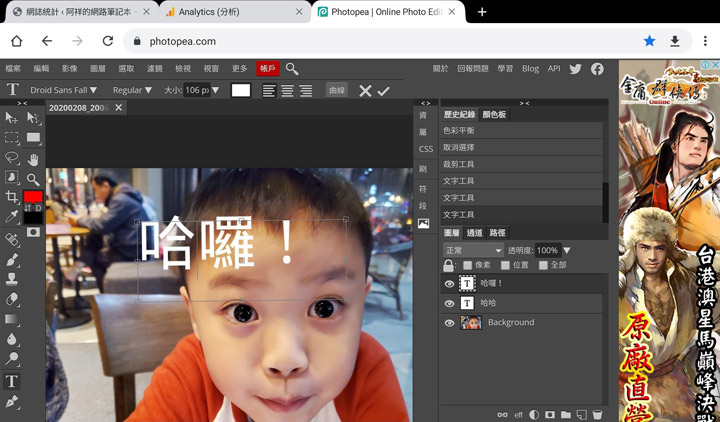Switch to the 路徑 tab

point(497,233)
